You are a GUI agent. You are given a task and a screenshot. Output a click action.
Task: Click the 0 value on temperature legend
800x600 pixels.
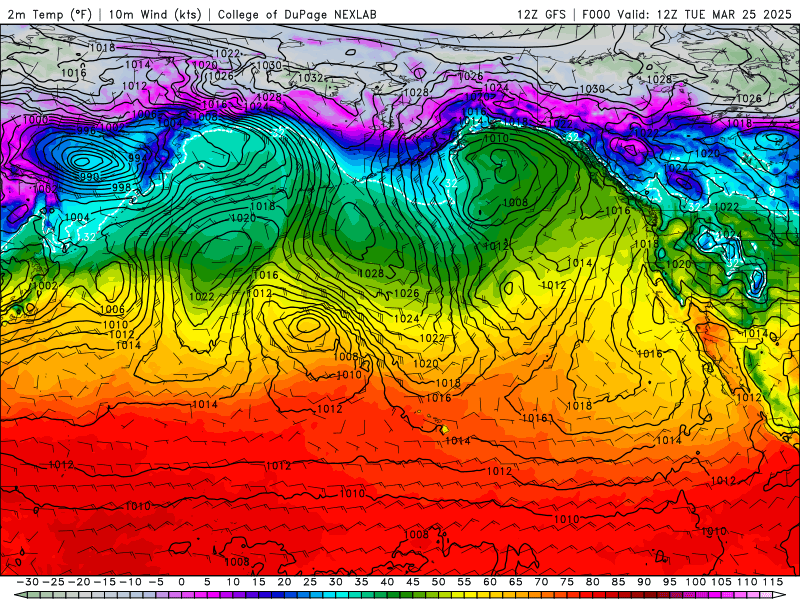click(x=182, y=582)
